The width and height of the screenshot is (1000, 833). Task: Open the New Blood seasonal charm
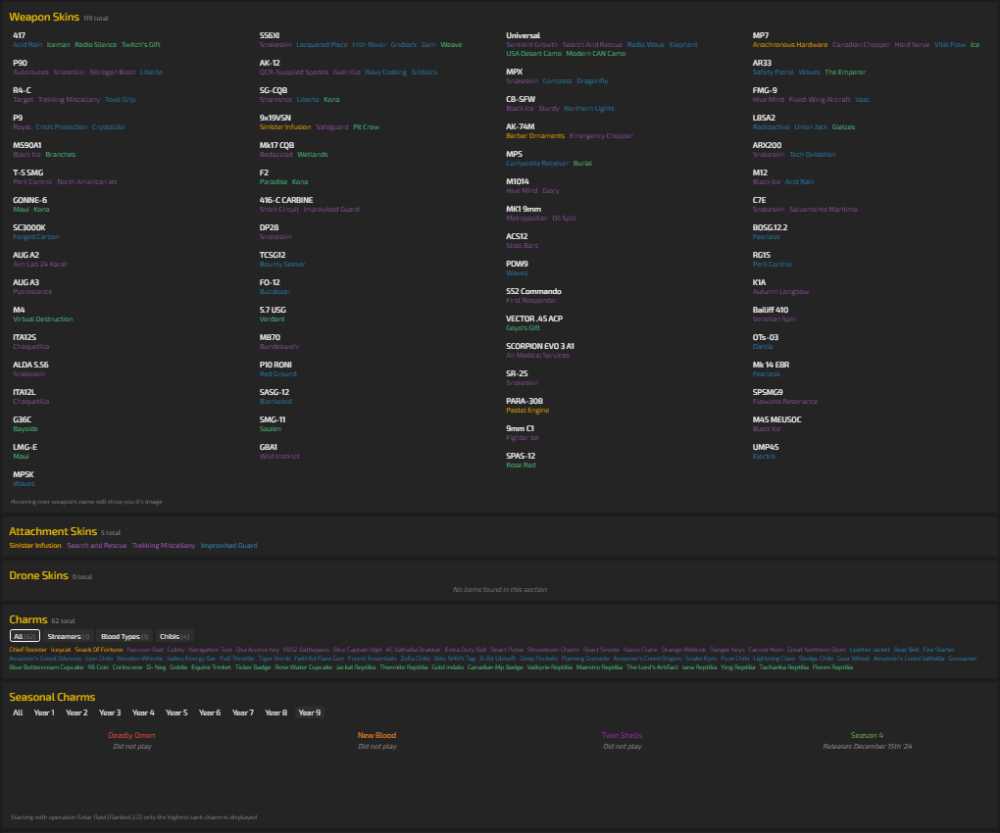click(377, 735)
